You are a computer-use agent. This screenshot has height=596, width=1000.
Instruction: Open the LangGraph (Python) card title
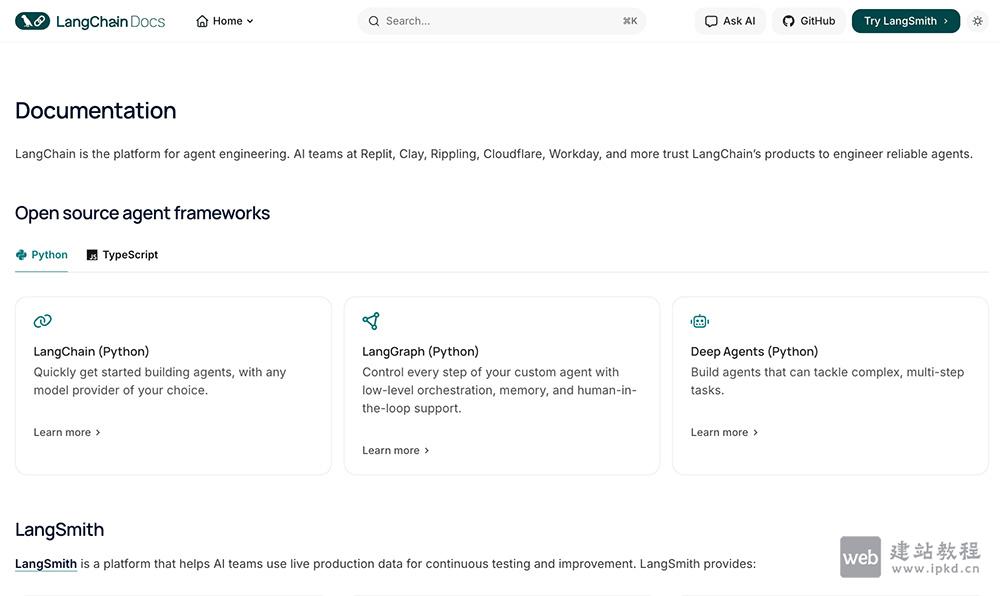420,352
